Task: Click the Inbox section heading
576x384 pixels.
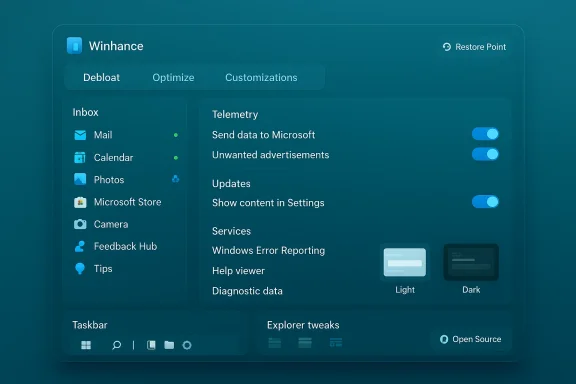Action: pos(85,112)
